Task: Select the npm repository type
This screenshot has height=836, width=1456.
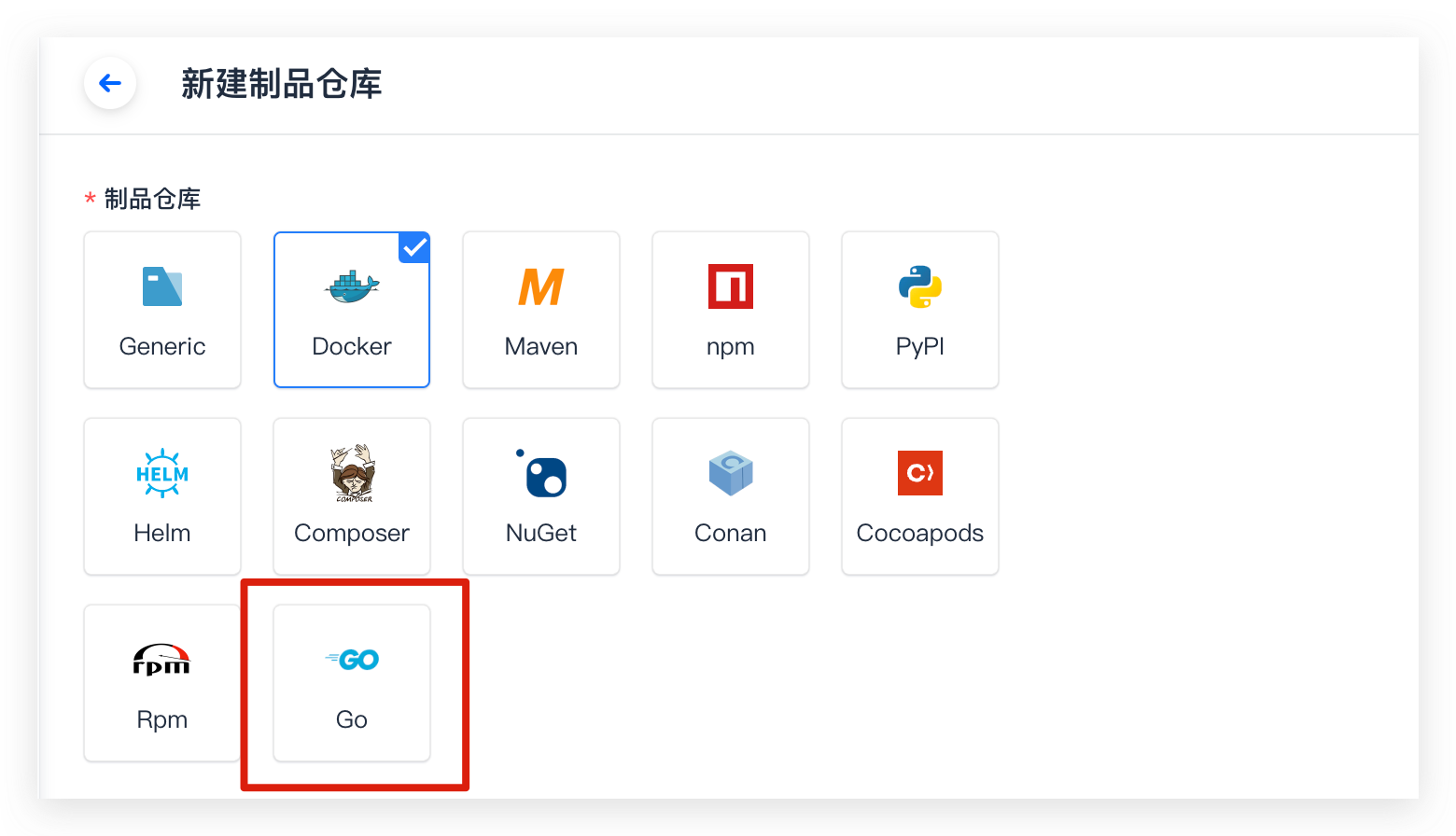Action: tap(731, 310)
